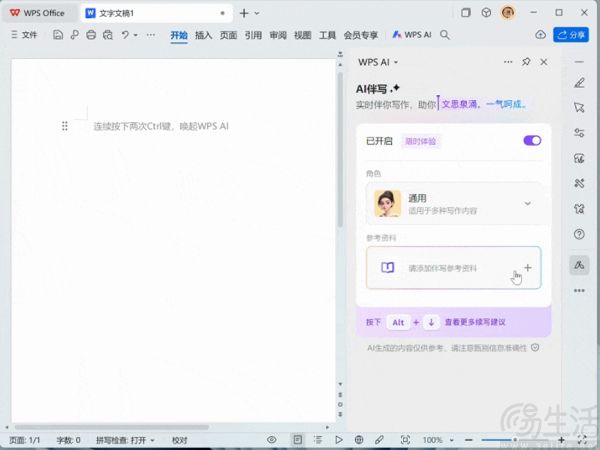Click the undo arrow icon
The width and height of the screenshot is (600, 450).
click(125, 35)
